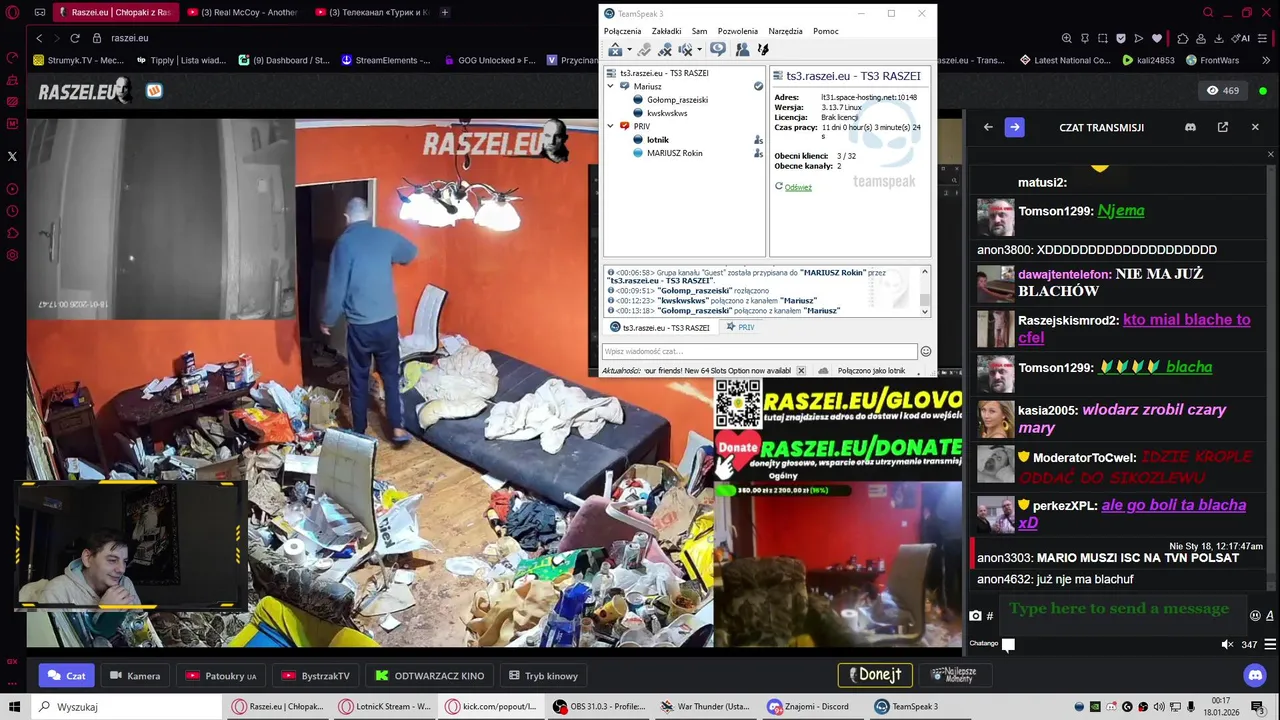Open the ad blocker shield icon

pyautogui.click(x=1120, y=38)
